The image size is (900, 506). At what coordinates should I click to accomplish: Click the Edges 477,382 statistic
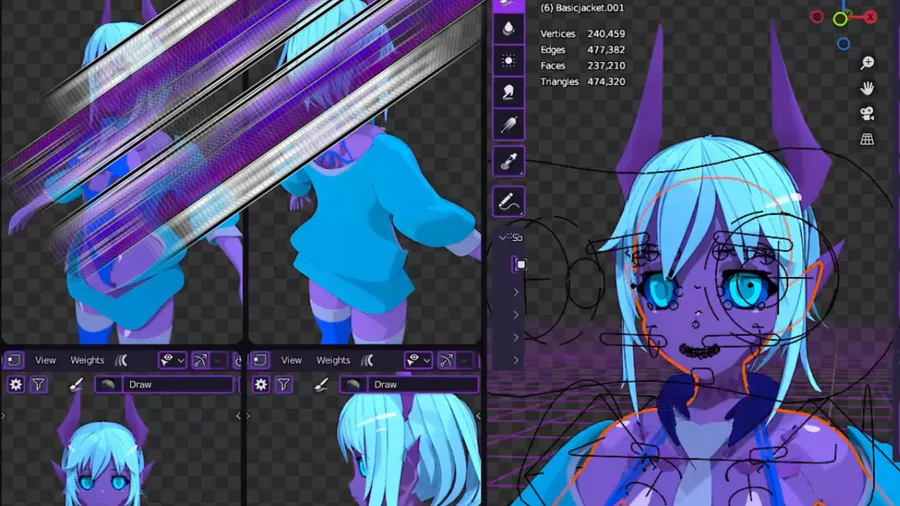583,50
